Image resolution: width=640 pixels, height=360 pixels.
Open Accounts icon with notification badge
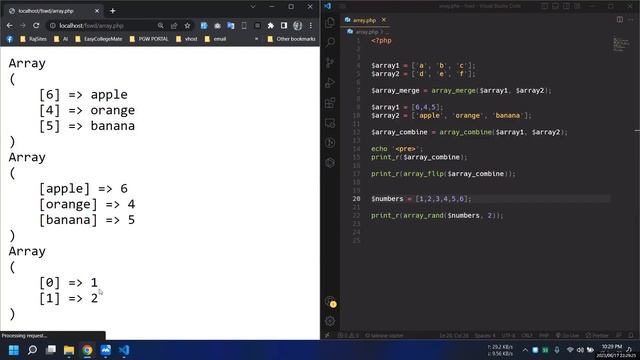pos(331,302)
